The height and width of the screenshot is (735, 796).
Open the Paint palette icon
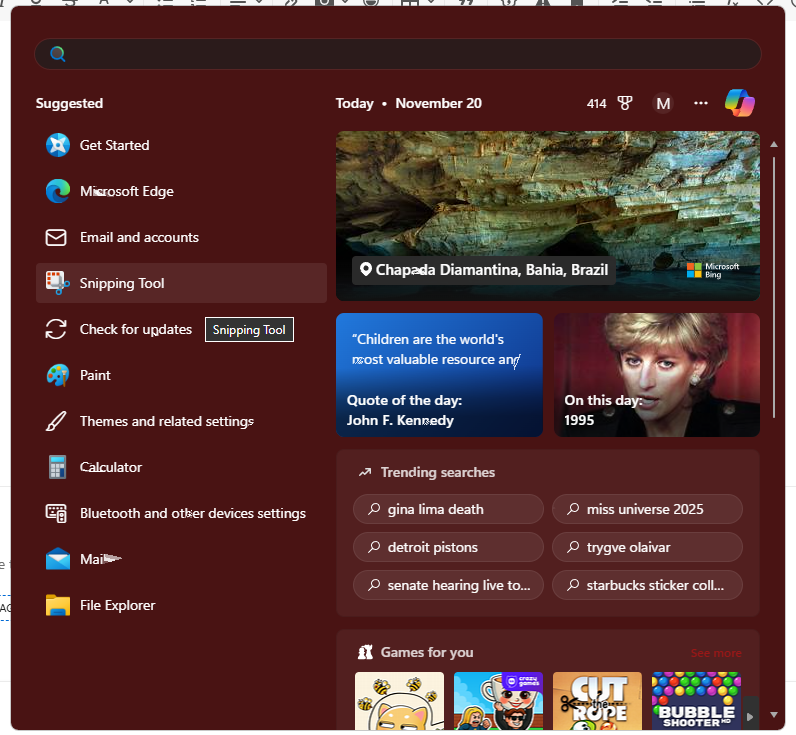[57, 375]
